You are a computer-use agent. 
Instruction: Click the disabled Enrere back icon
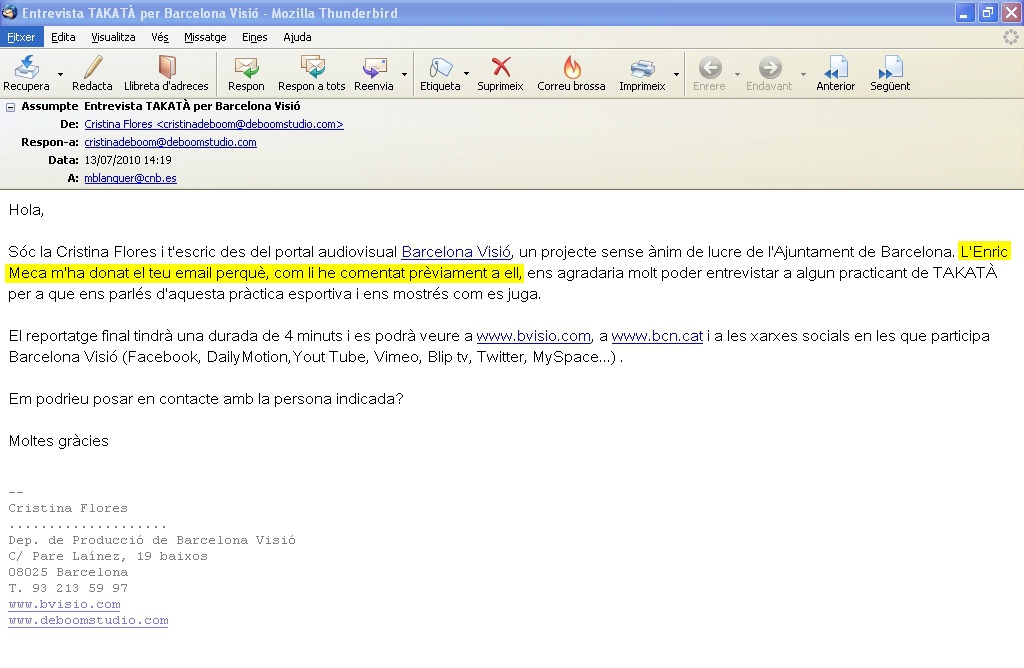coord(710,67)
